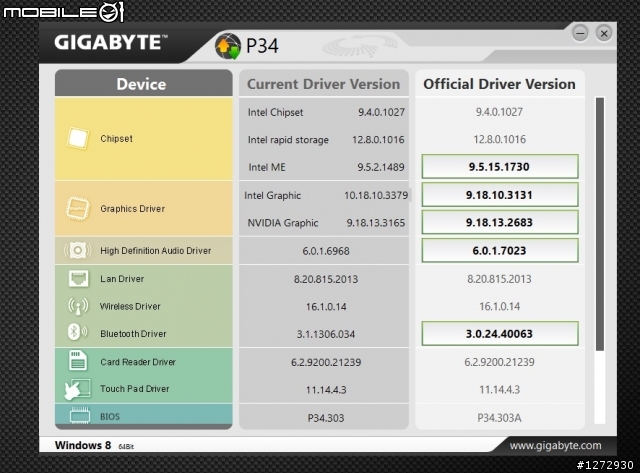Click the GIGABYTE logo
640x473 pixels.
111,42
